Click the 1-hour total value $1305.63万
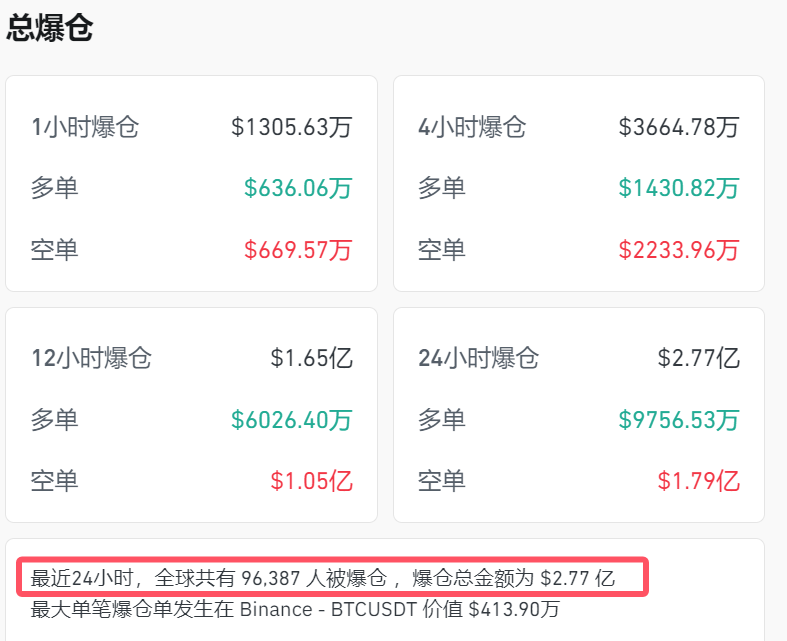787x641 pixels. coord(291,128)
